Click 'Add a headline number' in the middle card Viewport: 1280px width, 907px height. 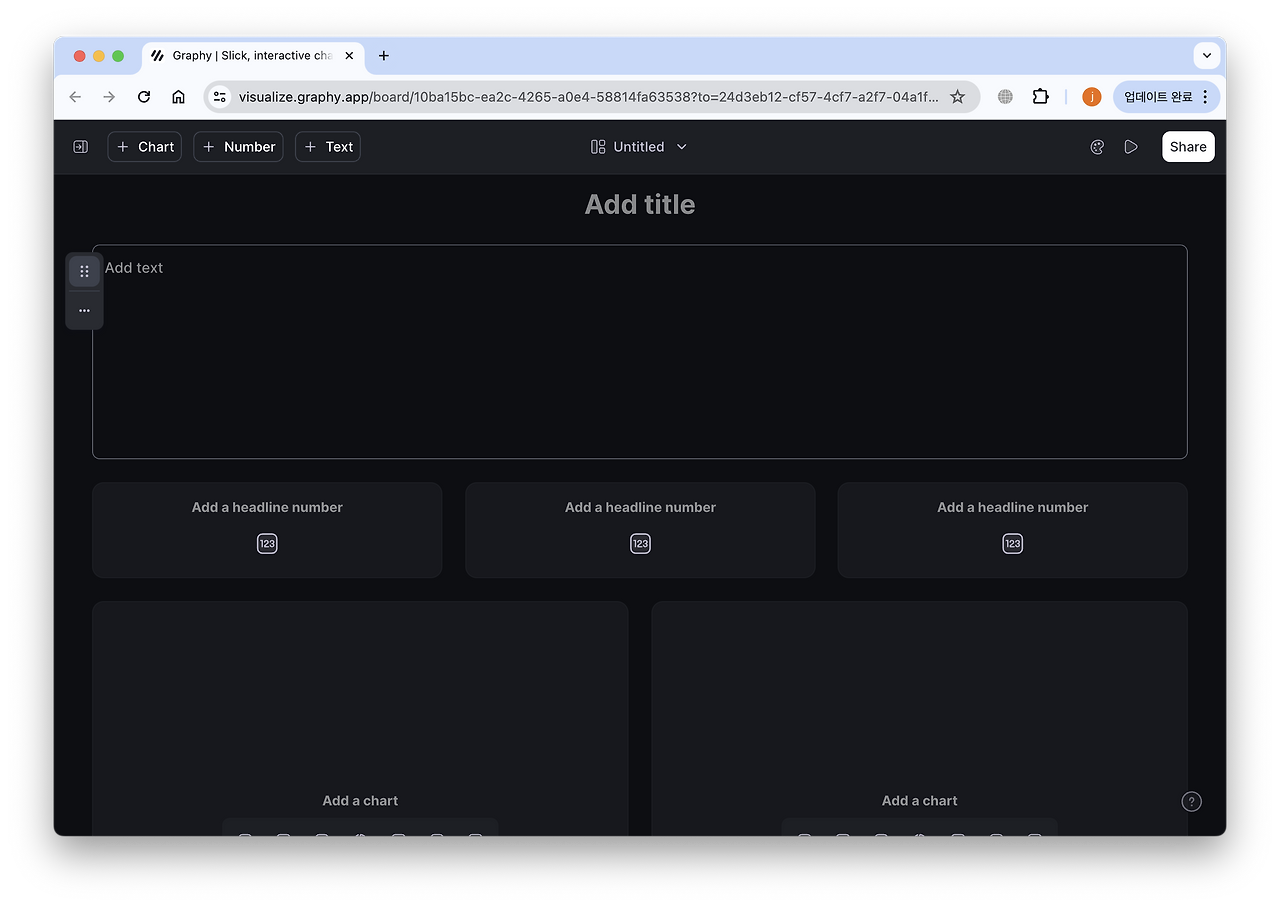(x=640, y=507)
